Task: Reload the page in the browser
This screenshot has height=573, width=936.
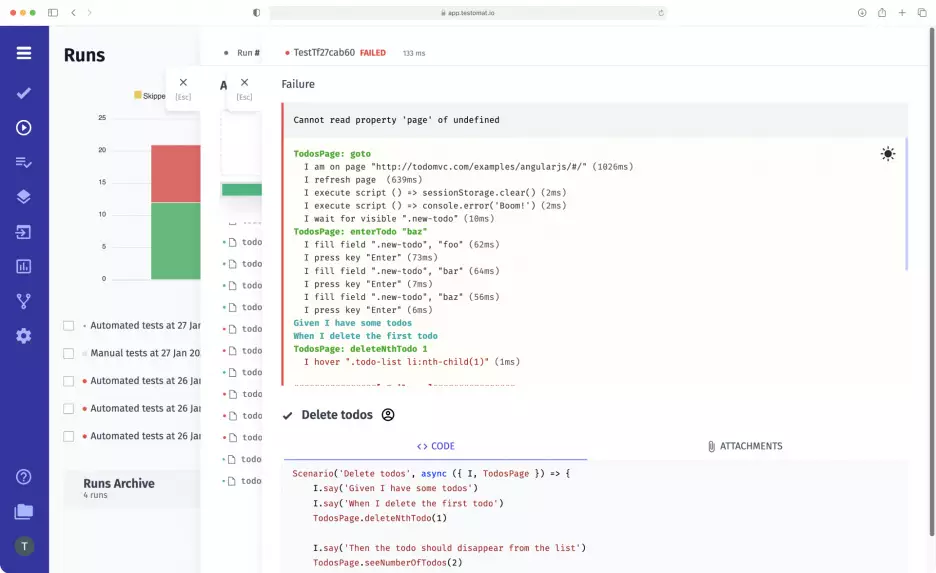Action: click(x=660, y=13)
